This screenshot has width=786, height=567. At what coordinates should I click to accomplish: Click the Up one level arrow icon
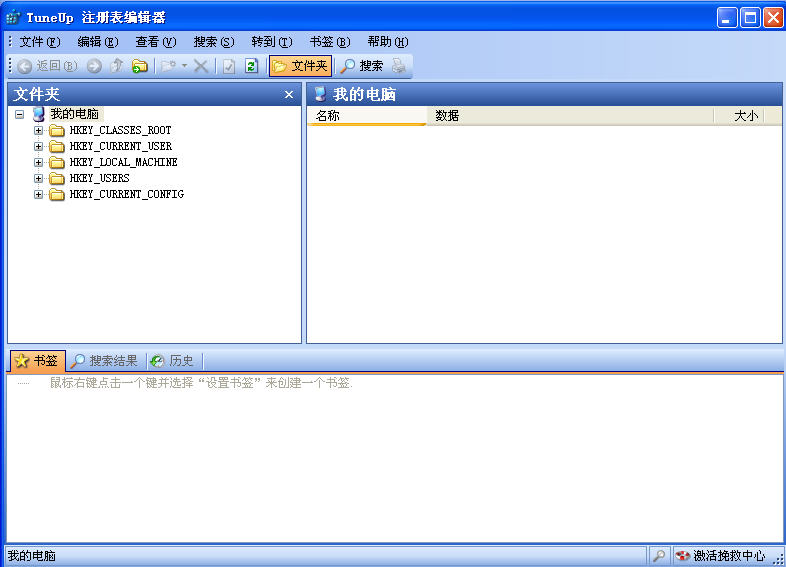[x=117, y=66]
